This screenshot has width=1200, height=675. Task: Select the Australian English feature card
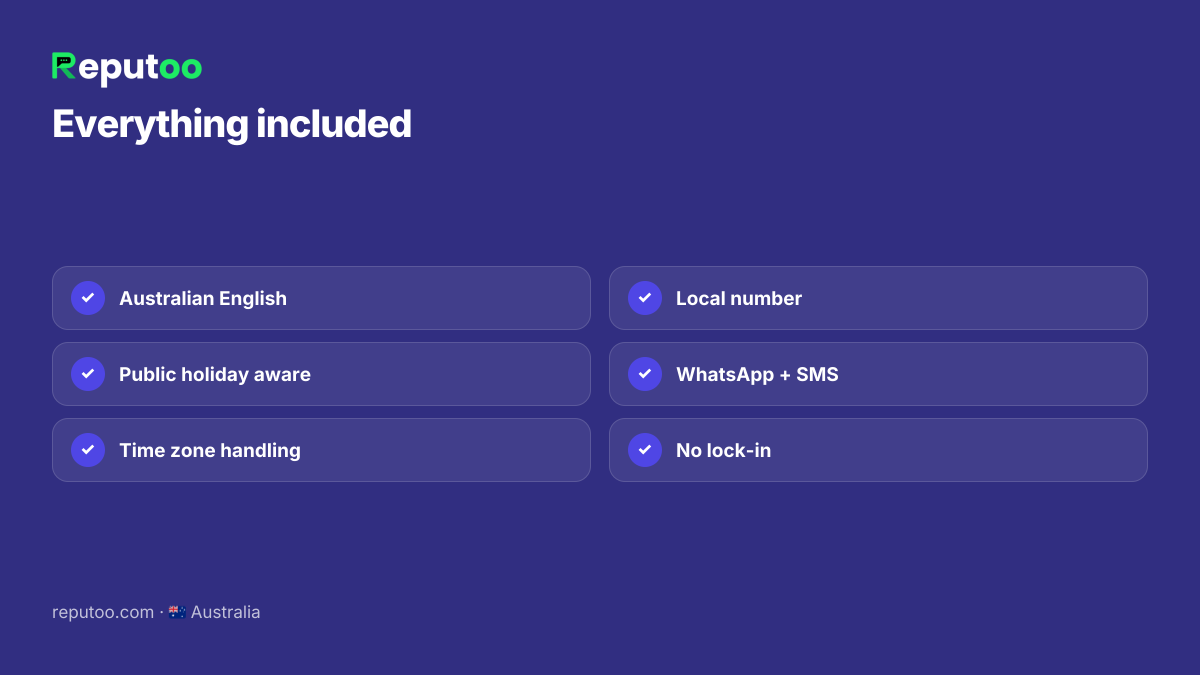[x=321, y=298]
